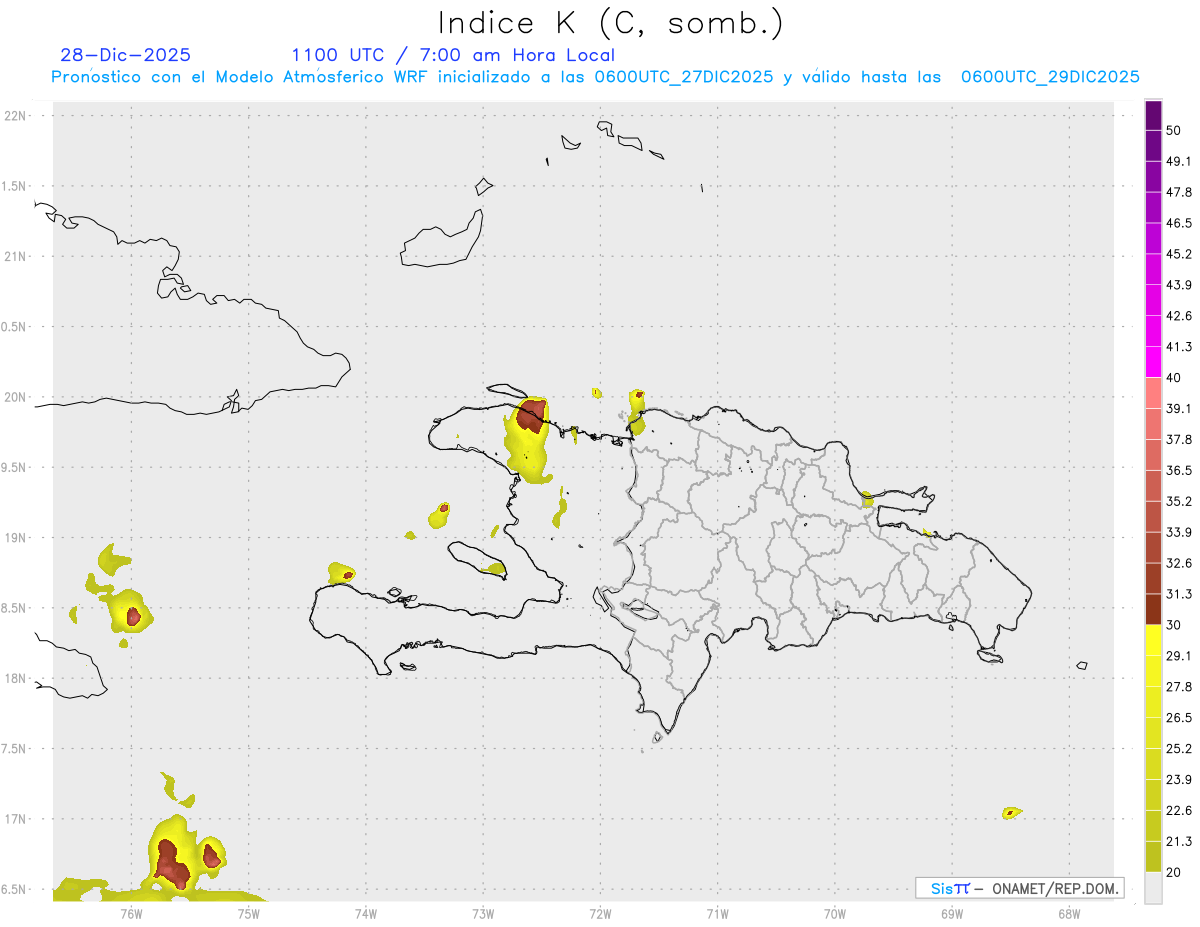Click the color bar value "47.8"
The height and width of the screenshot is (927, 1200).
(x=1179, y=192)
